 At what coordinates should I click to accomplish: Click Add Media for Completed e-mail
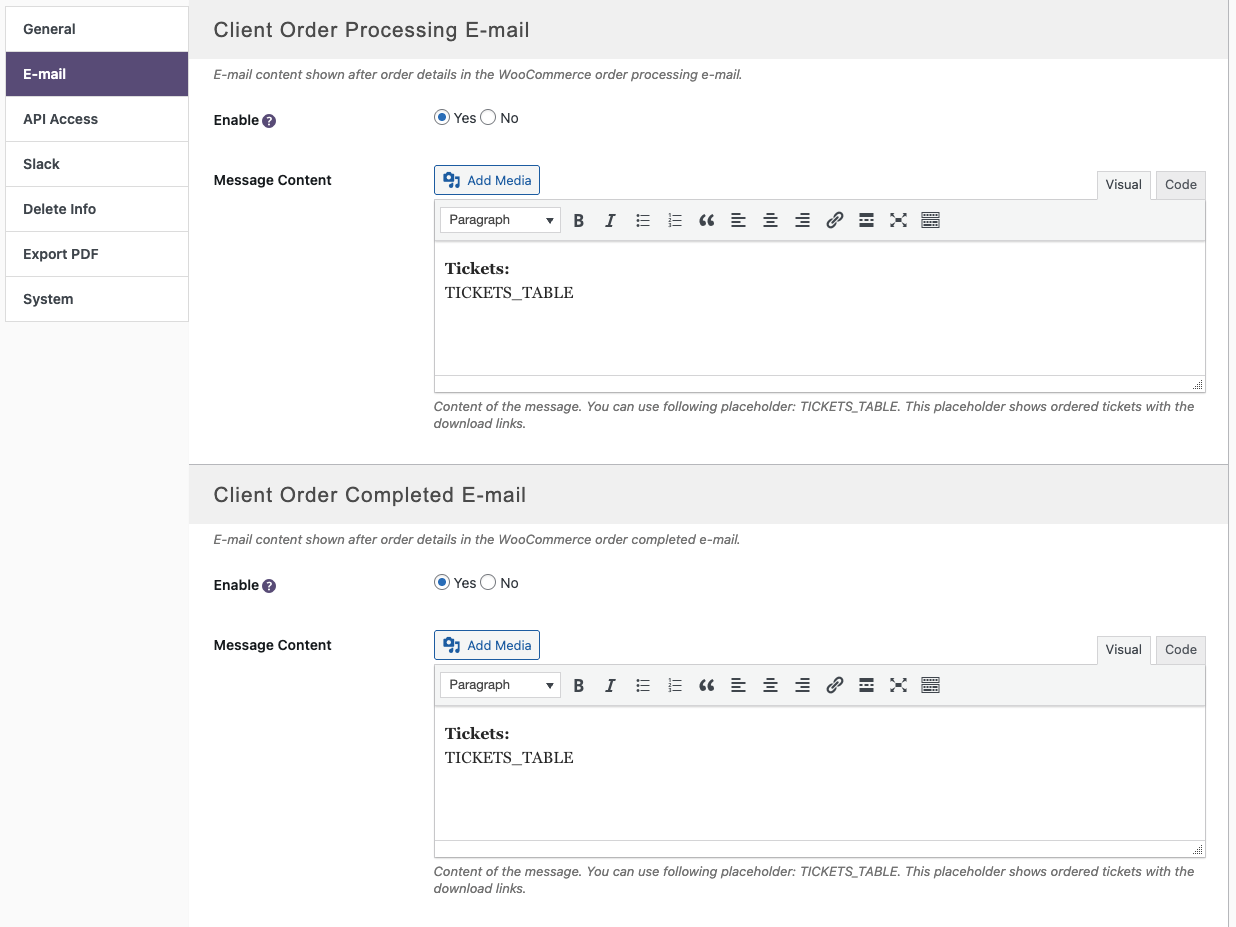point(487,646)
